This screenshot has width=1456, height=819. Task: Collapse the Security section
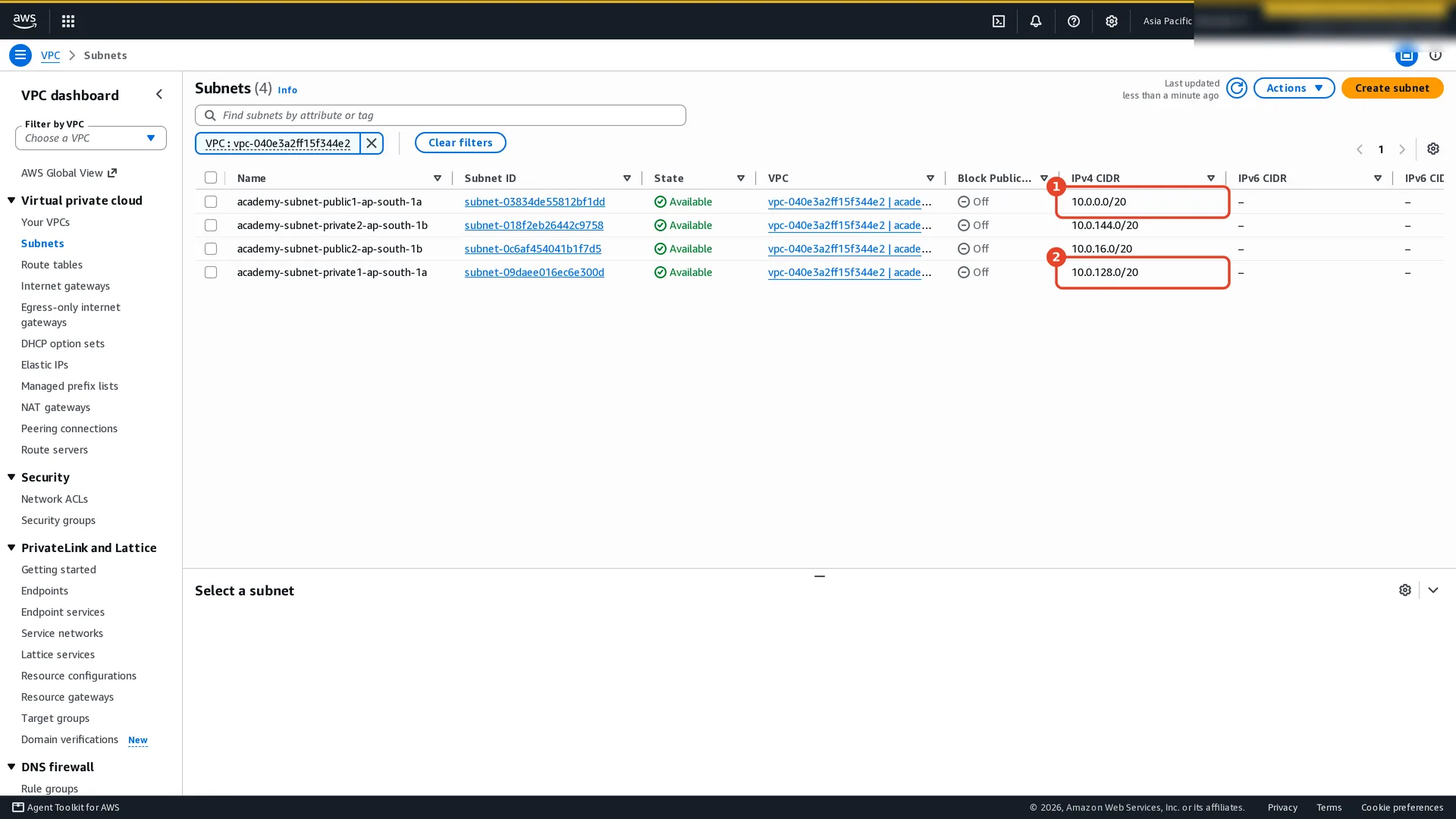click(11, 477)
